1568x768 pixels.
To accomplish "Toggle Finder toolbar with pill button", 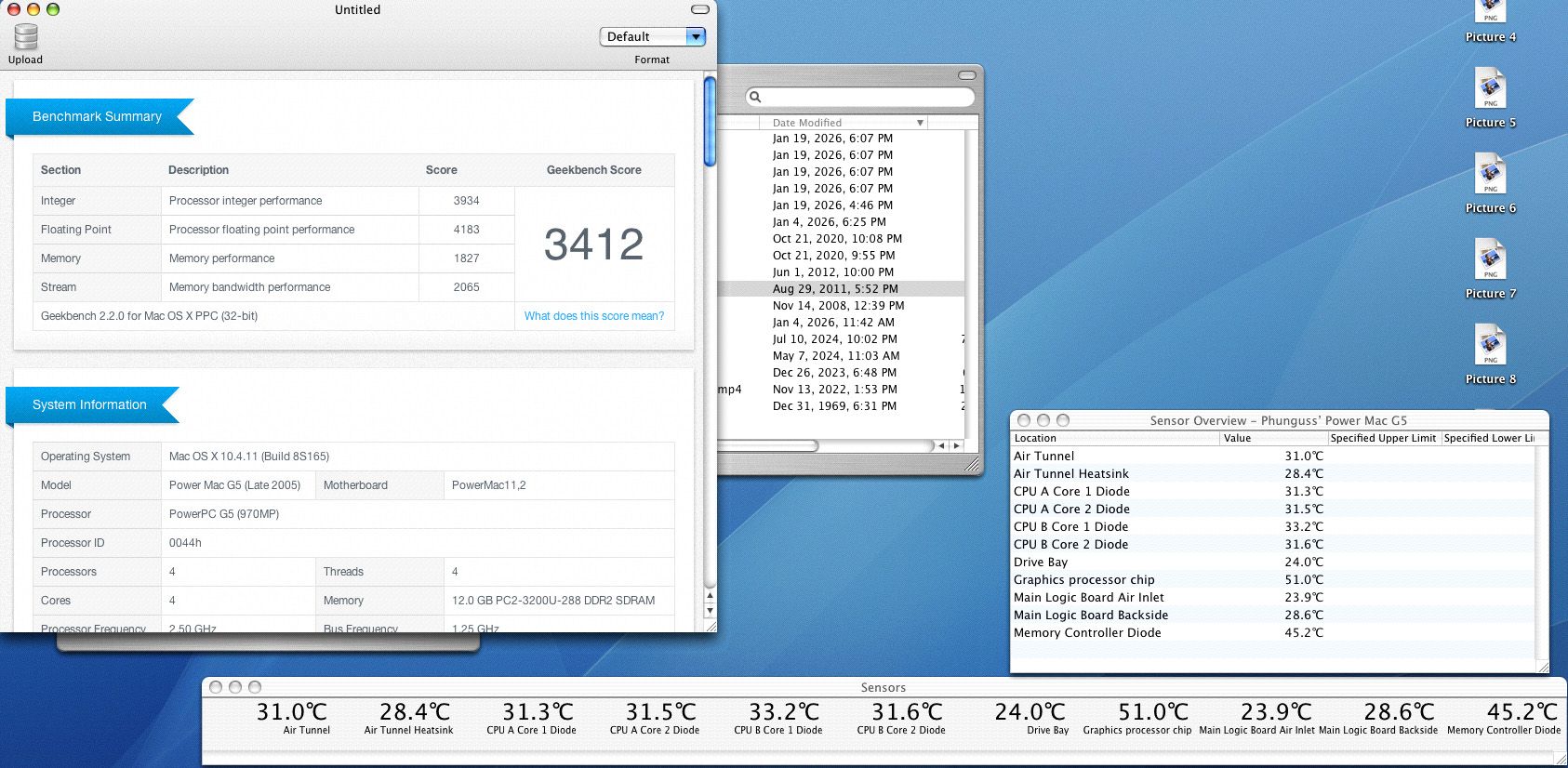I will click(x=967, y=75).
